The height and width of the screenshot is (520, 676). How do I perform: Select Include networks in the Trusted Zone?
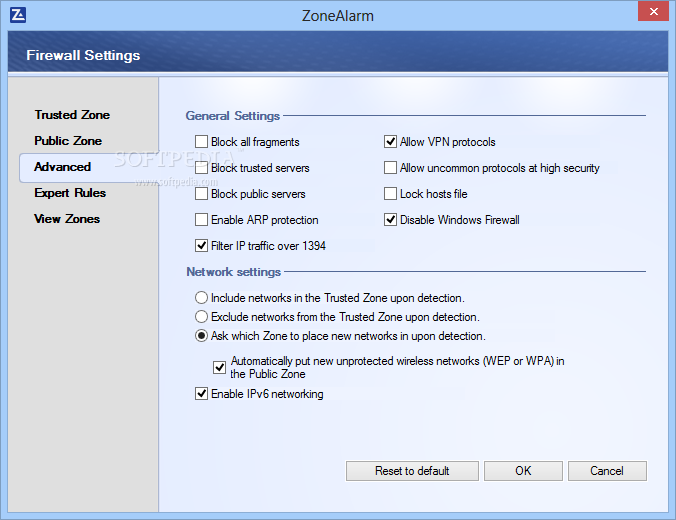pyautogui.click(x=201, y=298)
